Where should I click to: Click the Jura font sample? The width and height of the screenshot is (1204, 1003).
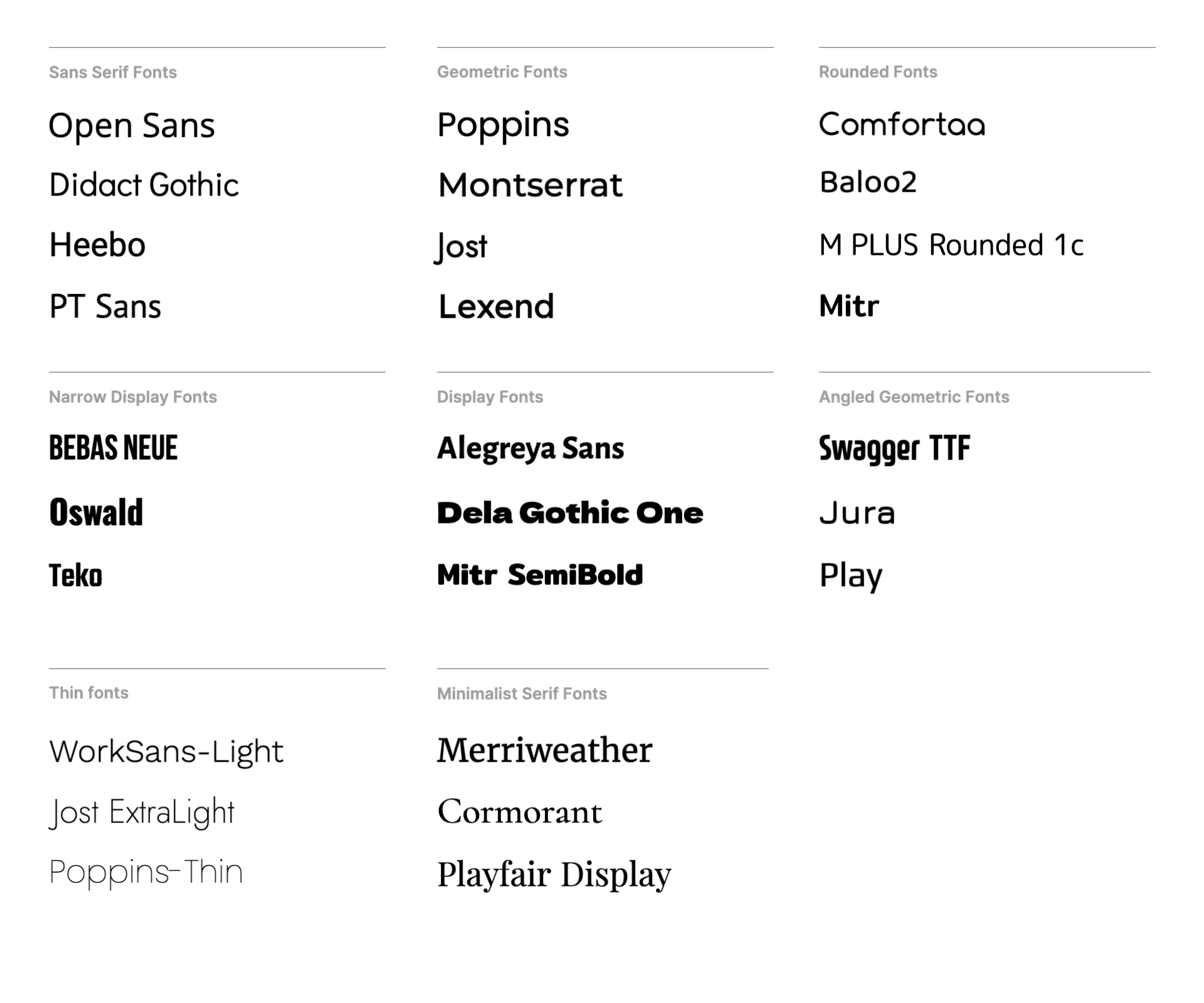857,513
